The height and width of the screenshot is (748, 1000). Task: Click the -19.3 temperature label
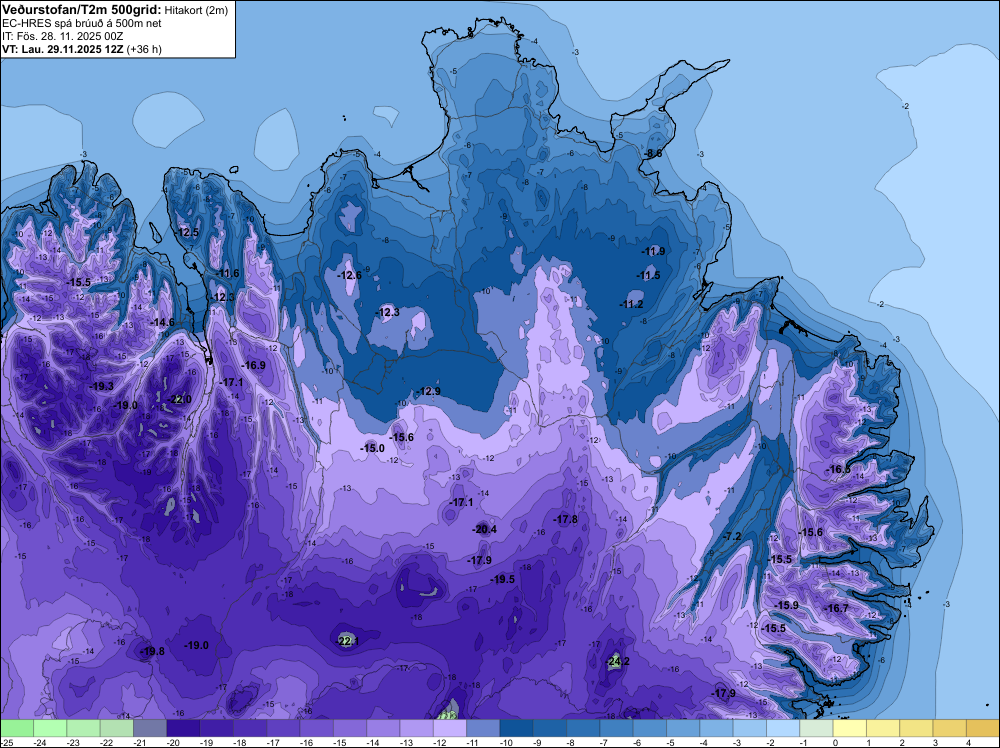[102, 386]
